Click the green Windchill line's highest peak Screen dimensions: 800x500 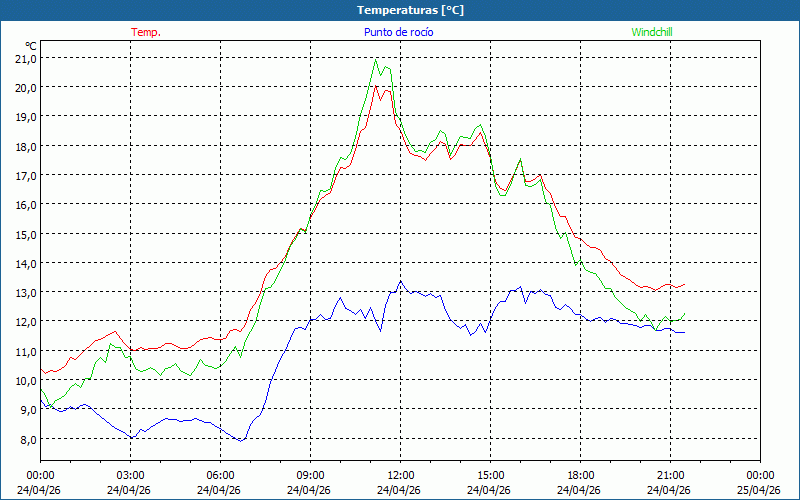376,59
